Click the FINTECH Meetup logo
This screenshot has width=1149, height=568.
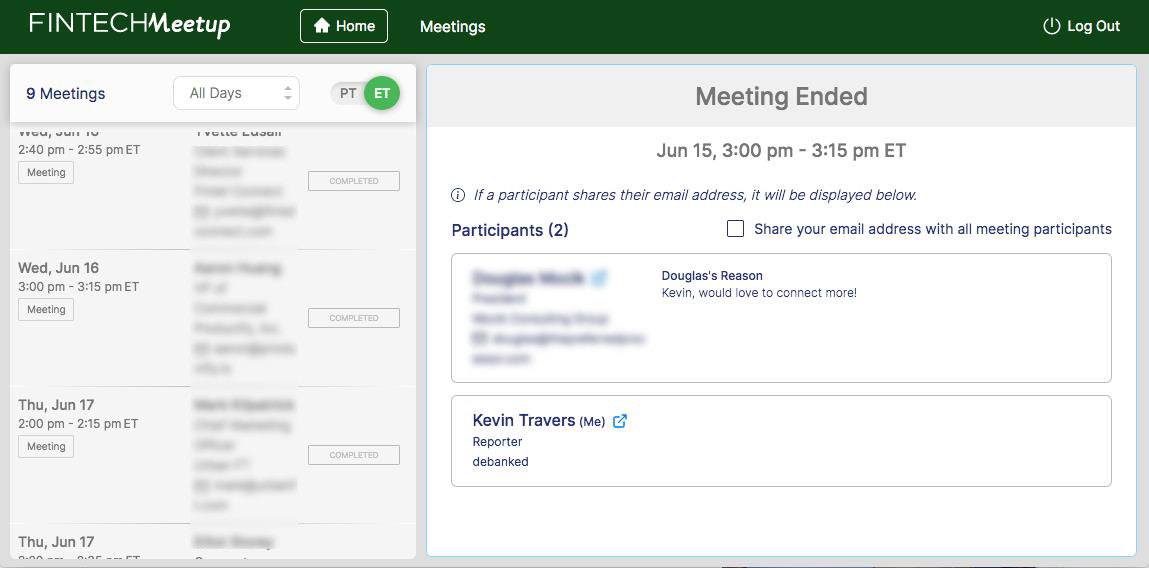(x=130, y=25)
